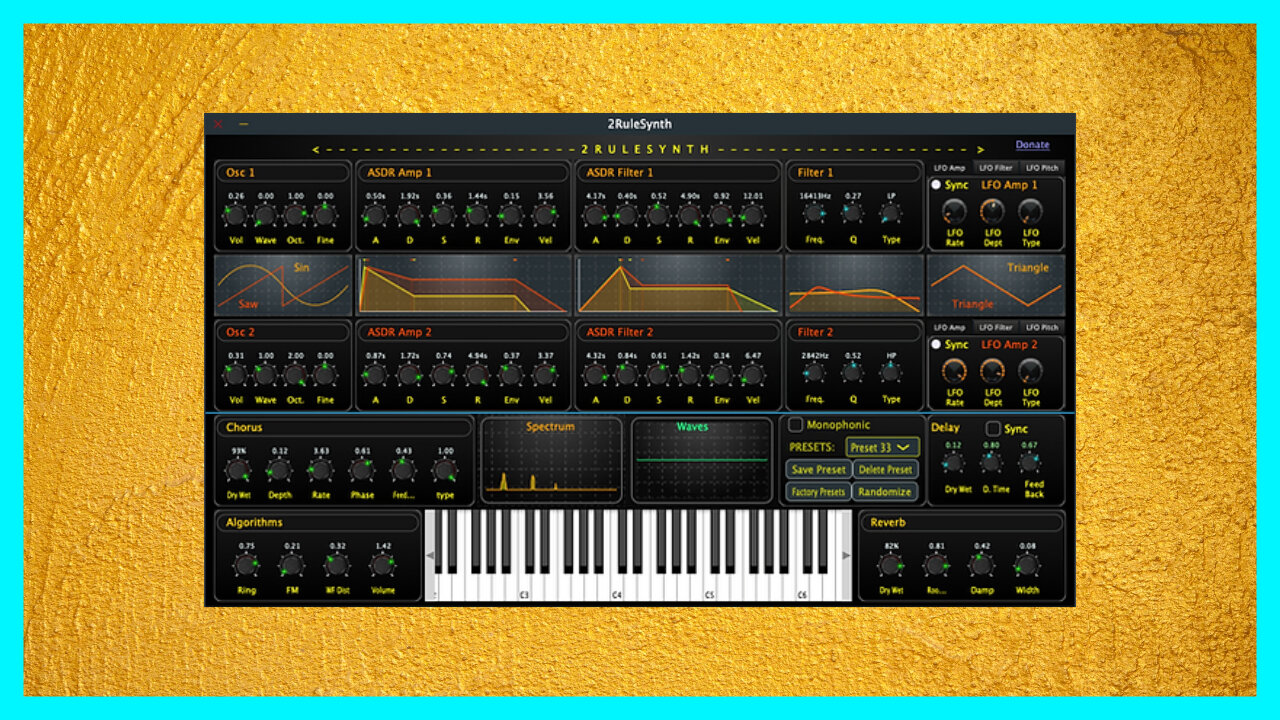Click the ASDR Amp 1 Env knob
This screenshot has width=1280, height=720.
(x=511, y=215)
